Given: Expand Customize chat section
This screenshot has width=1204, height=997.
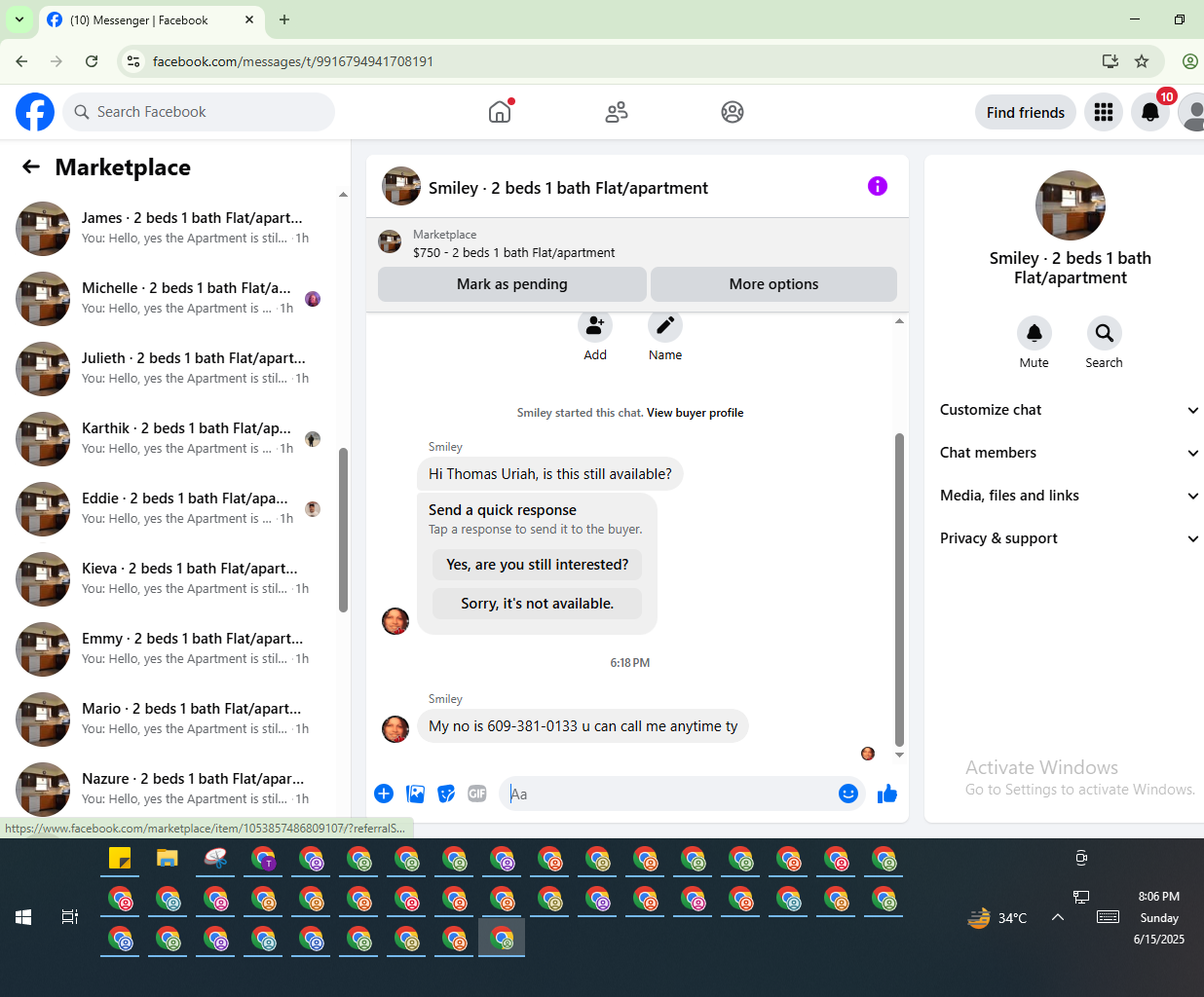Looking at the screenshot, I should [x=1070, y=410].
